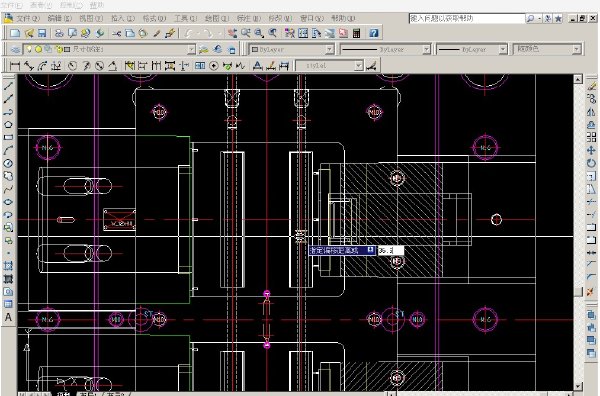Click the vertical scrollbar down arrow
Viewport: 600px width, 396px height.
(578, 386)
